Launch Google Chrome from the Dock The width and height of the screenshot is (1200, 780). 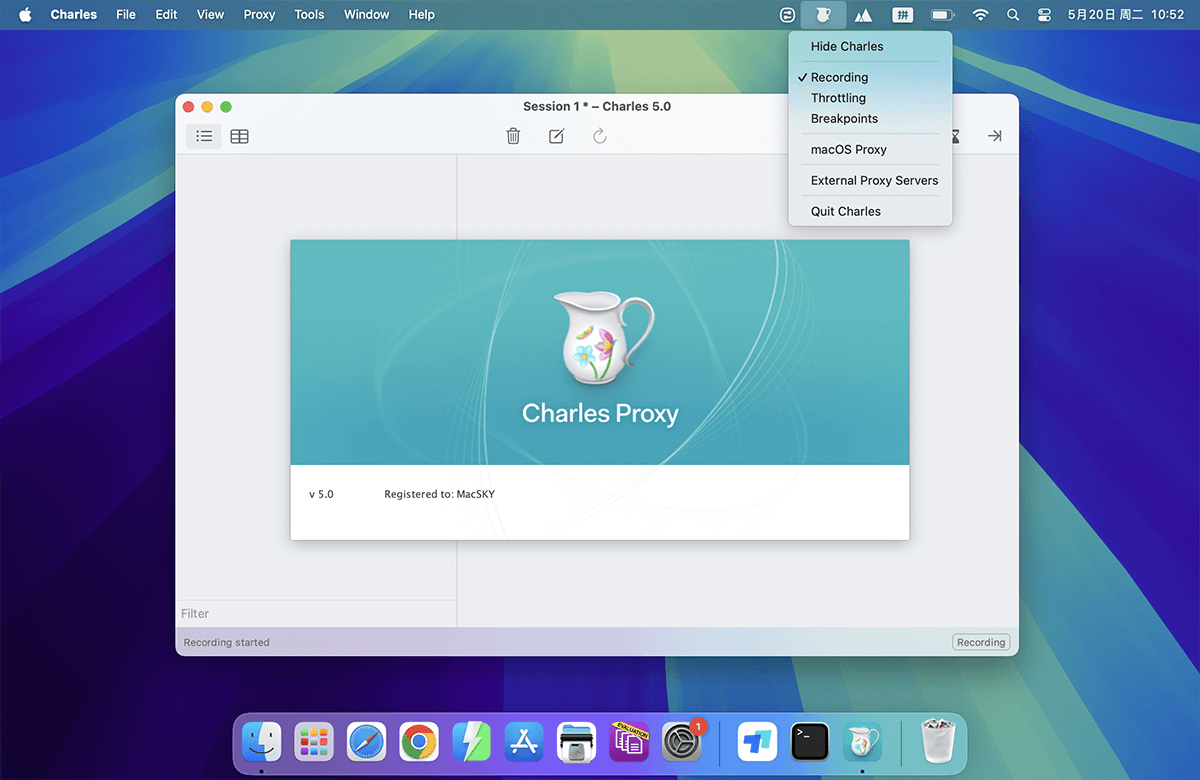coord(419,742)
